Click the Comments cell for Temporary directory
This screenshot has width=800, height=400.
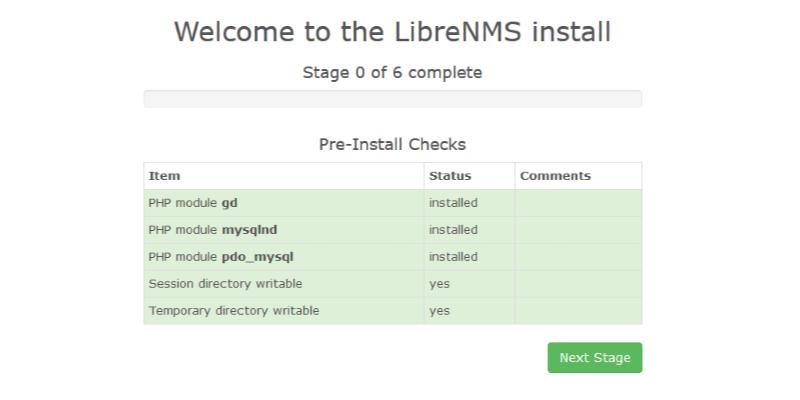tap(578, 311)
